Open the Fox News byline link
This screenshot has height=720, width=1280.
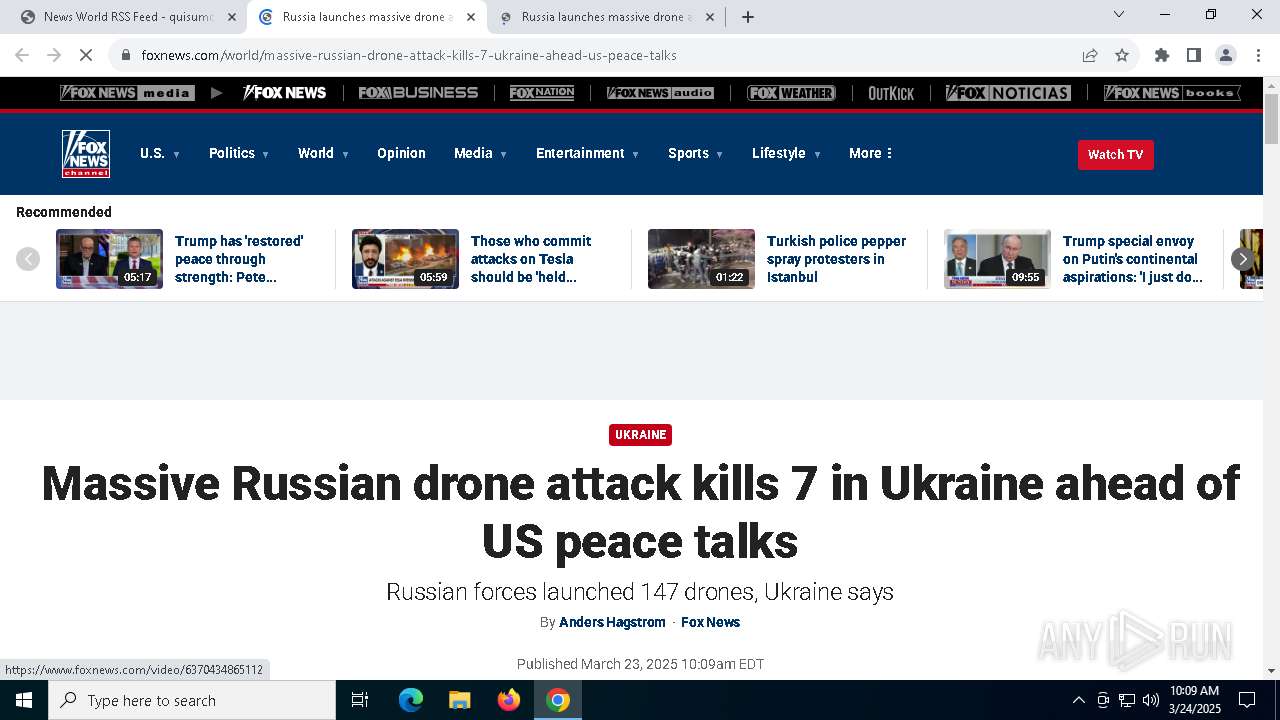point(710,622)
